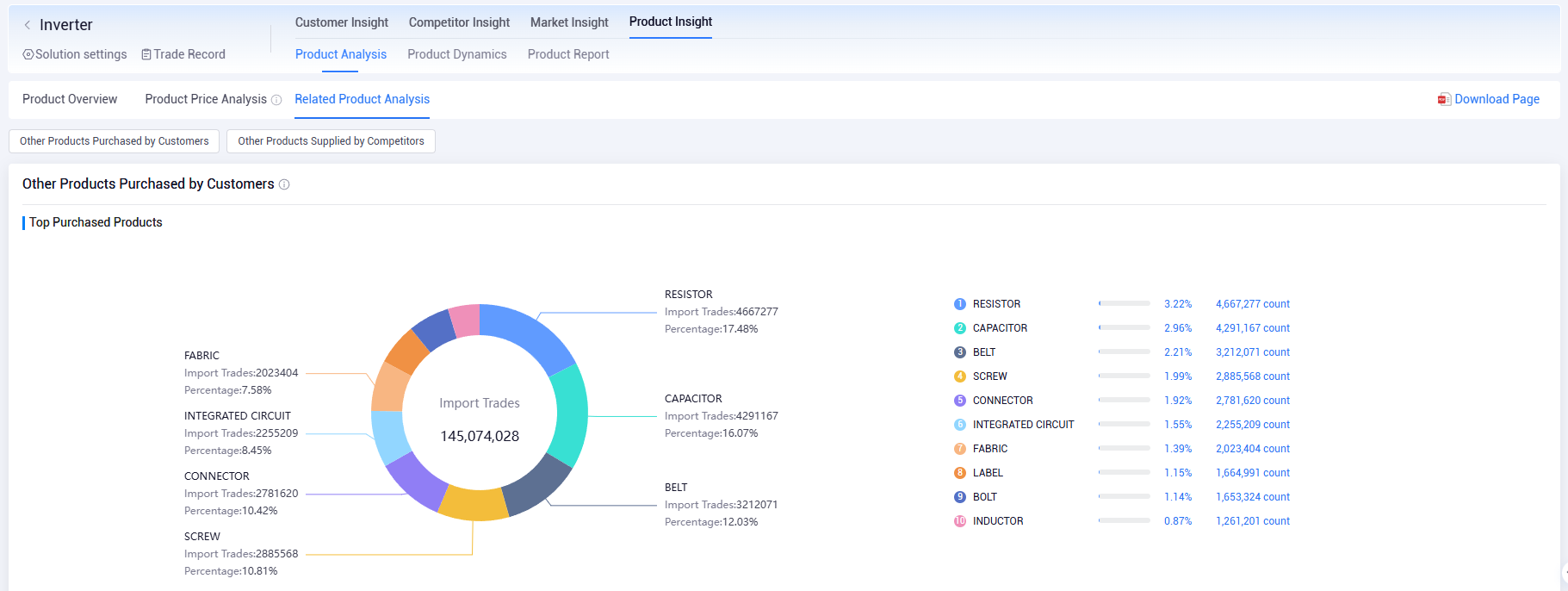
Task: Click the SCREW percentage progress bar
Action: [1124, 376]
